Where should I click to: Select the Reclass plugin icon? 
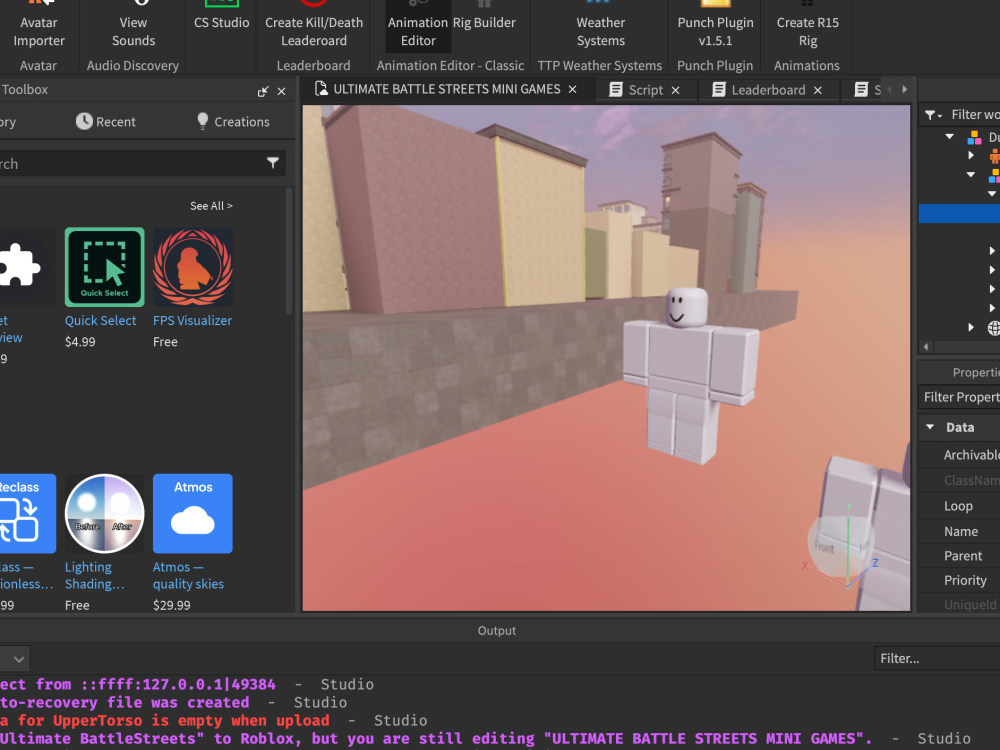[26, 513]
